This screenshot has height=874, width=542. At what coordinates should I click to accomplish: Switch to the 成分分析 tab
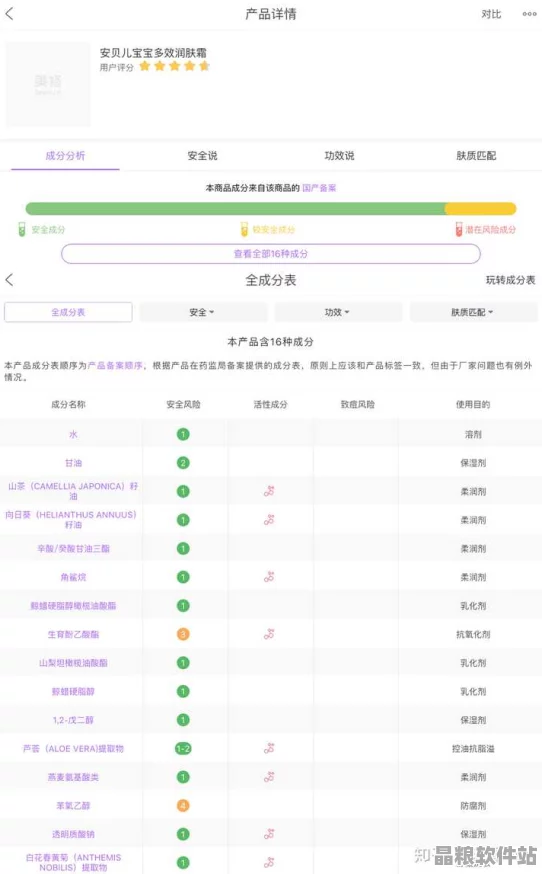pyautogui.click(x=65, y=156)
